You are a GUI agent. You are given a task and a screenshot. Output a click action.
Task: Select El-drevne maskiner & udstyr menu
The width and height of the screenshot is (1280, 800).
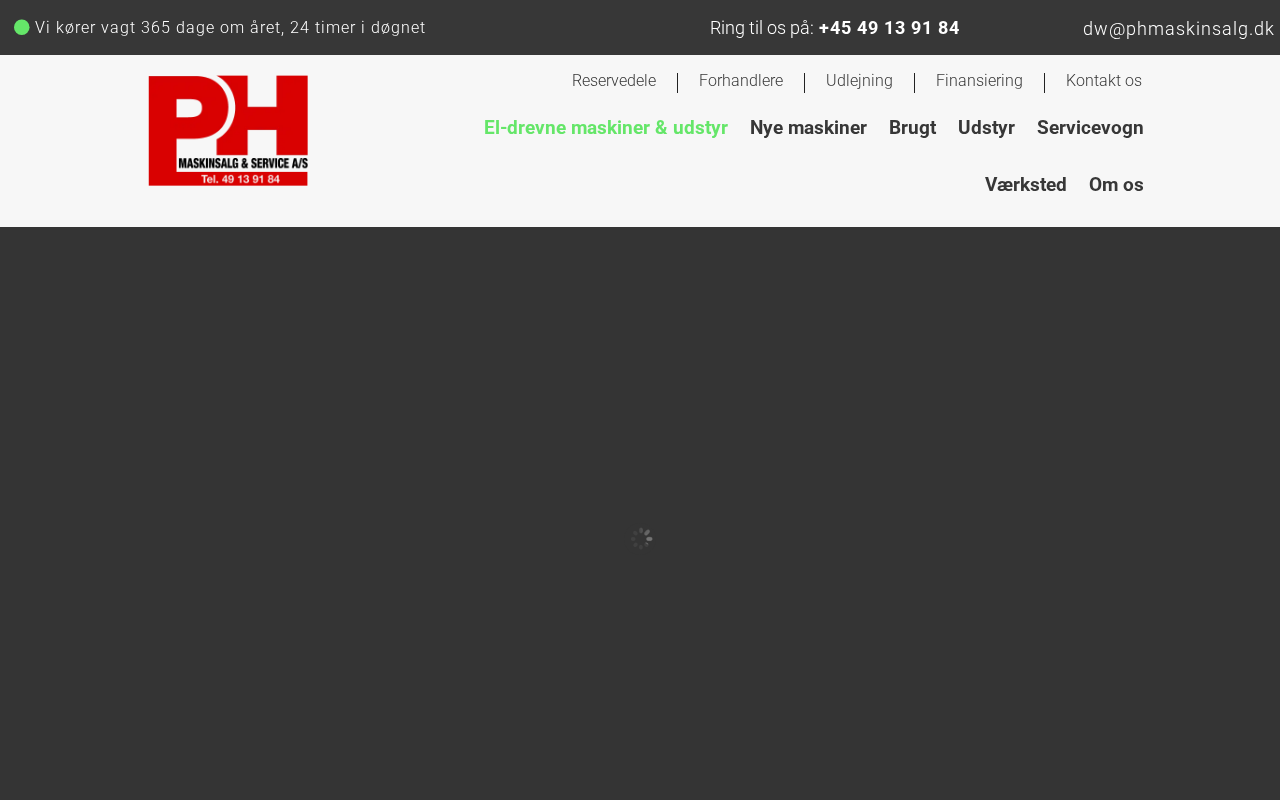[606, 128]
